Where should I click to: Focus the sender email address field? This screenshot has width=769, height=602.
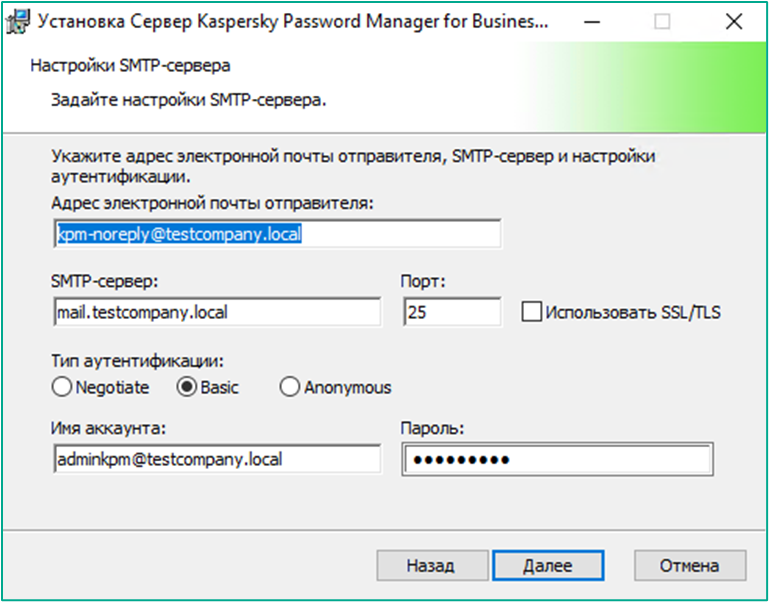[277, 234]
